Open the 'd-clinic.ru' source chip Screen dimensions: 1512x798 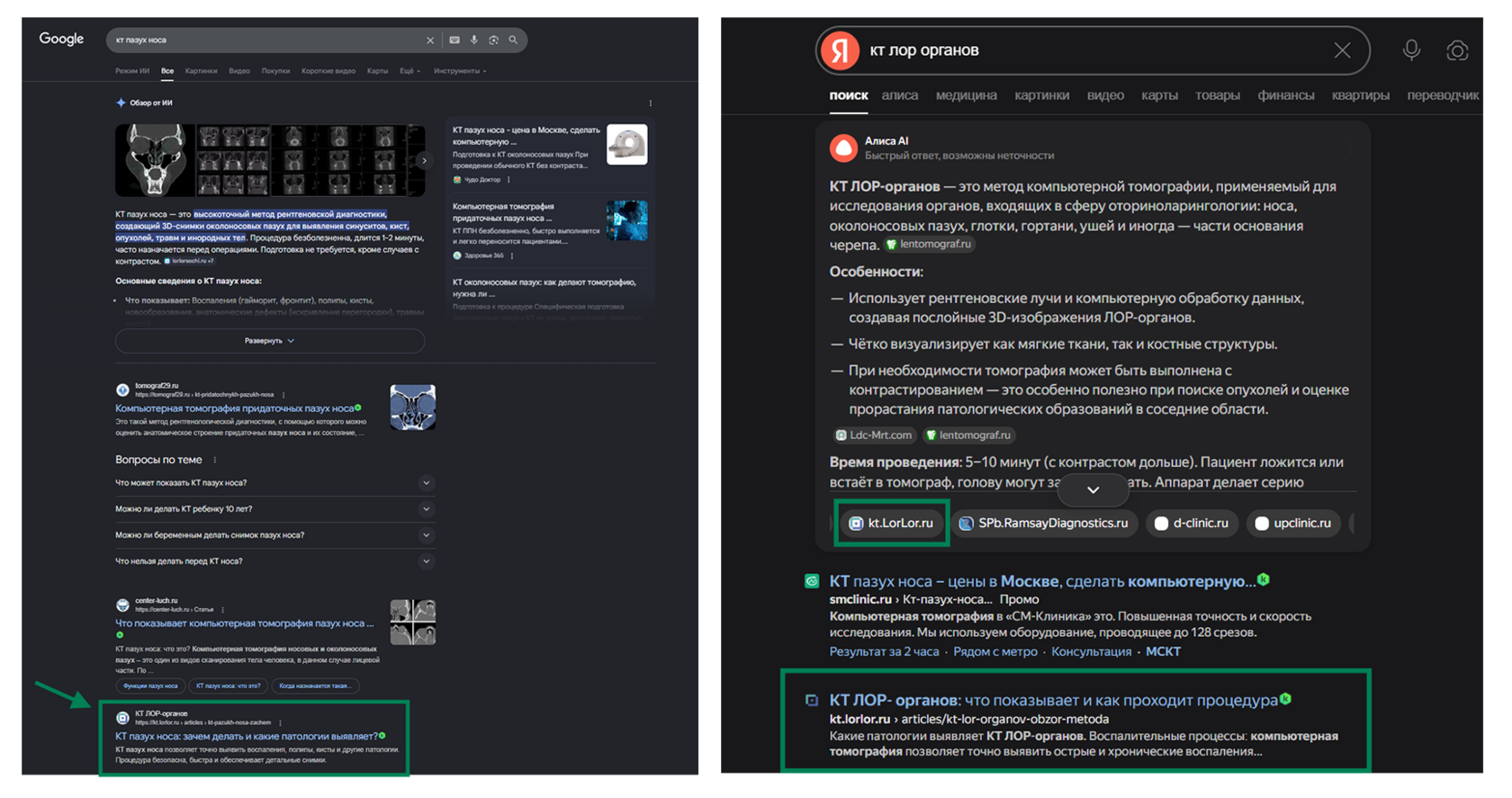pyautogui.click(x=1192, y=524)
